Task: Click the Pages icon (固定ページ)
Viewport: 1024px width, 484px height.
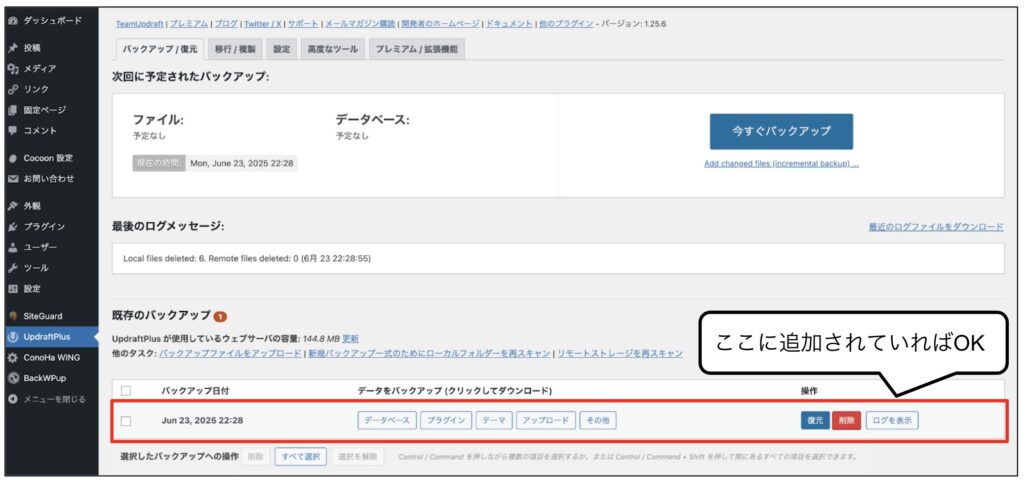Action: click(12, 110)
